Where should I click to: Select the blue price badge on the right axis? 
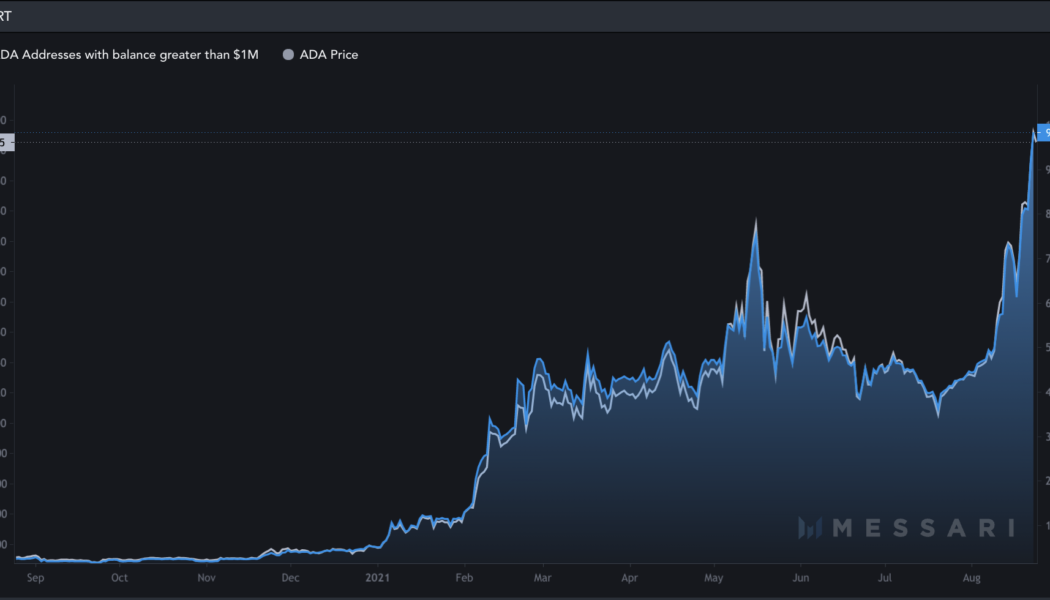click(1043, 131)
